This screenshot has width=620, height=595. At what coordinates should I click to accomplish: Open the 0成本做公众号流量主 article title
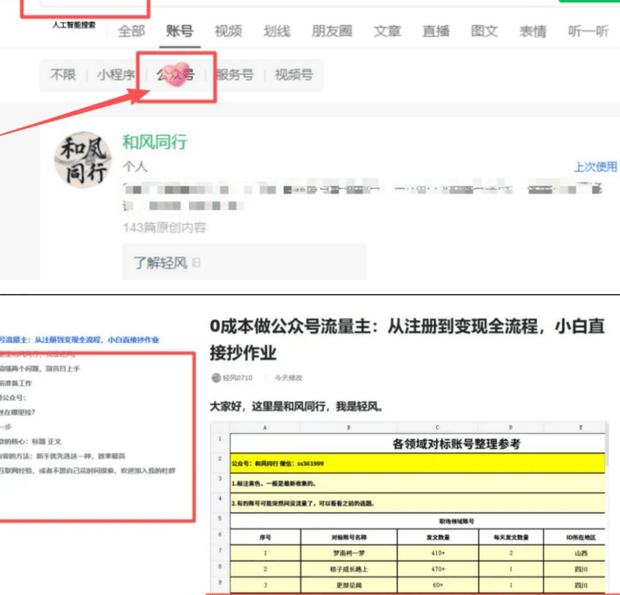408,340
